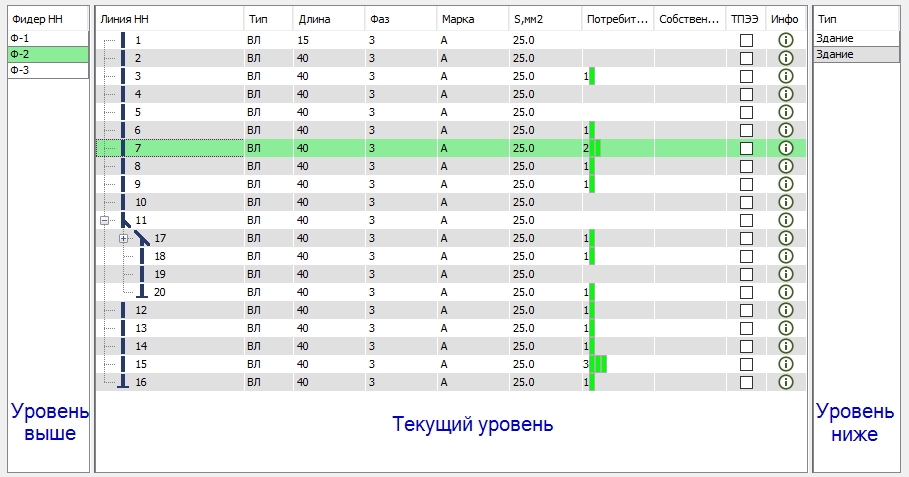Click the Тип header in lower-level panel
The width and height of the screenshot is (909, 477).
point(856,19)
